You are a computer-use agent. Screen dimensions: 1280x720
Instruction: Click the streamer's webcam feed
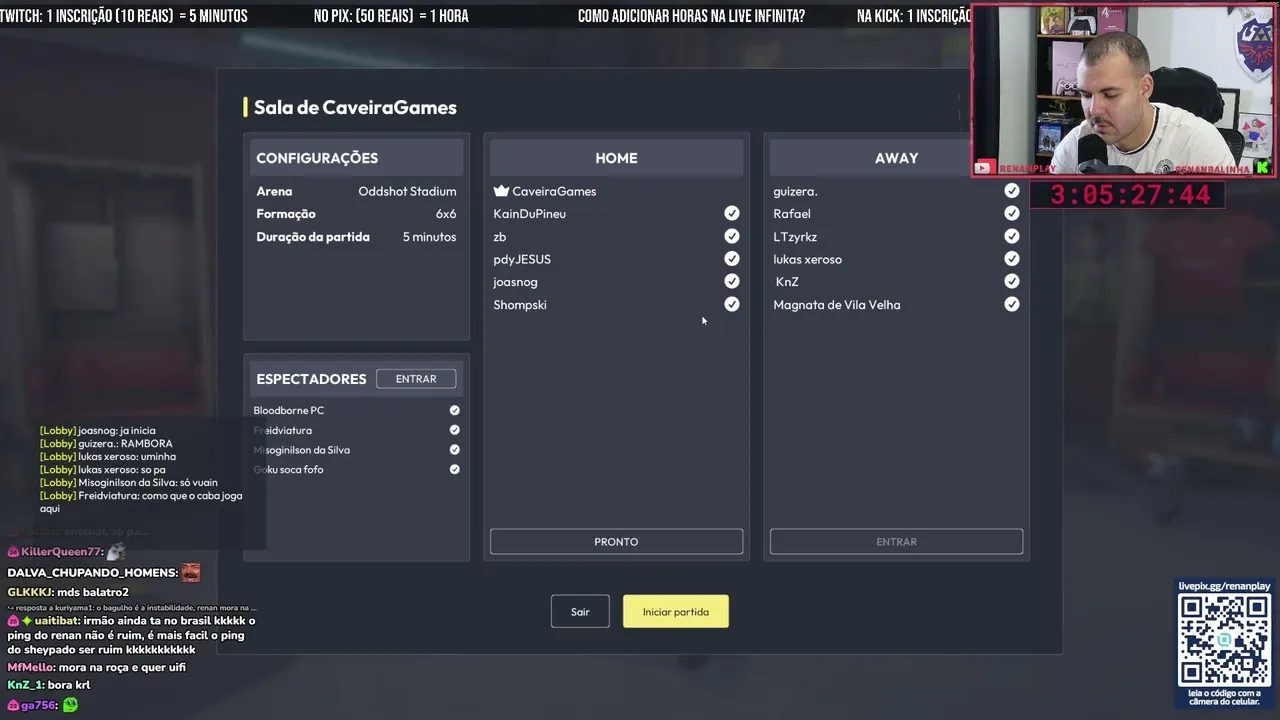click(x=1123, y=90)
